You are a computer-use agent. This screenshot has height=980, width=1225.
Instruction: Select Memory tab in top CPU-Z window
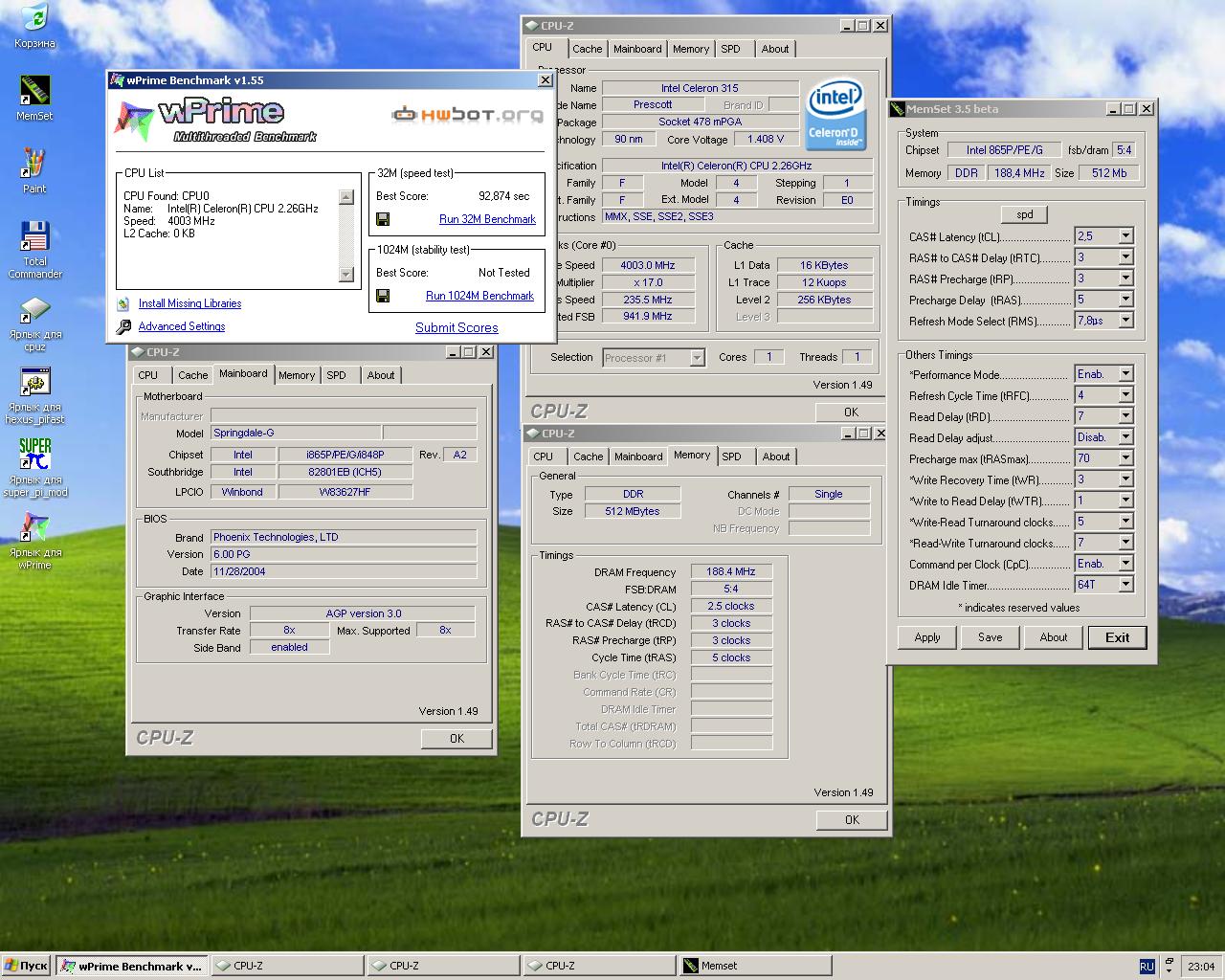pyautogui.click(x=691, y=49)
